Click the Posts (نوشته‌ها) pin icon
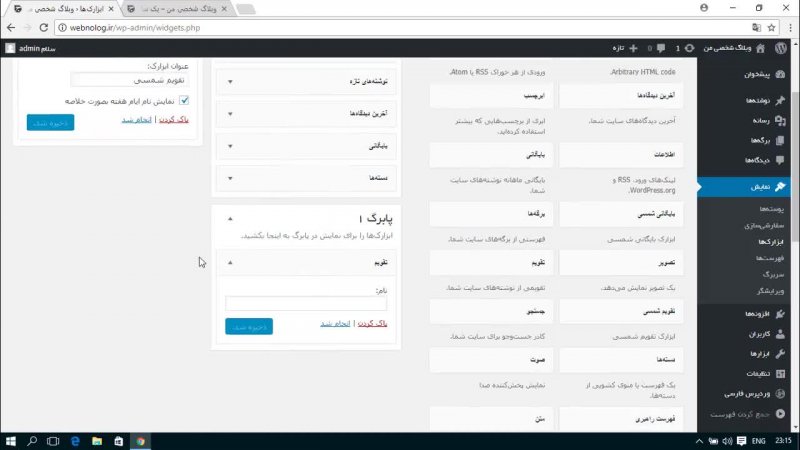This screenshot has width=800, height=450. pos(780,101)
